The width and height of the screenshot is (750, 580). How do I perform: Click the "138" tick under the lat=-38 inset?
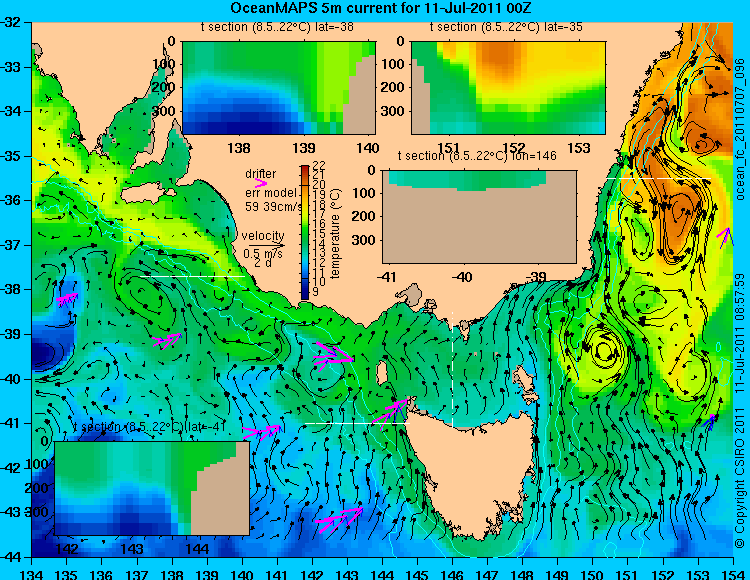(x=239, y=148)
